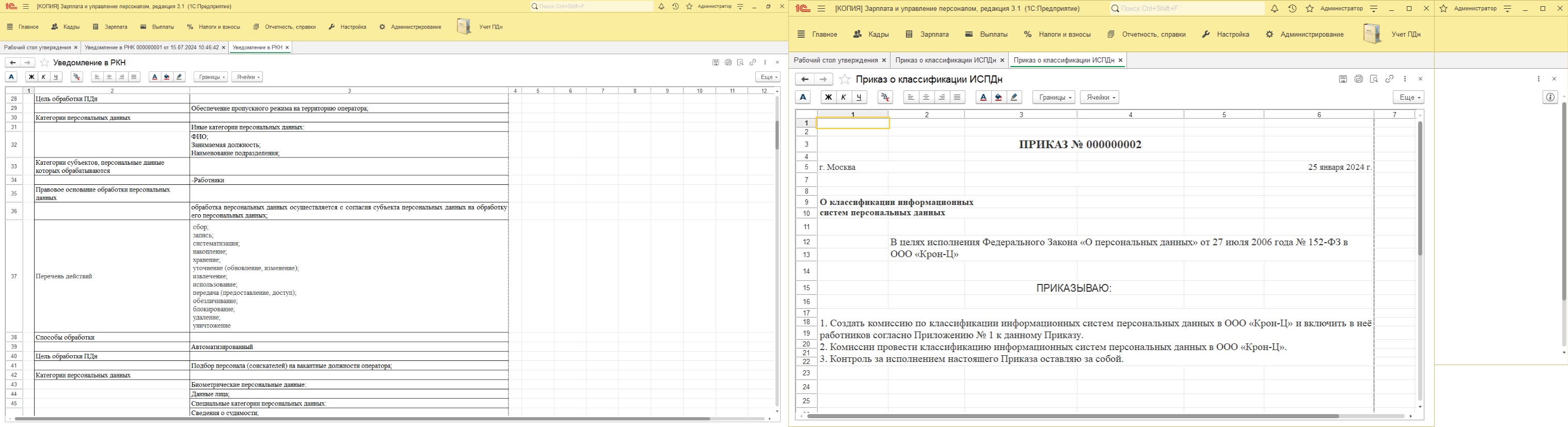Click the search field in left window header
The height and width of the screenshot is (427, 1568).
tap(593, 7)
